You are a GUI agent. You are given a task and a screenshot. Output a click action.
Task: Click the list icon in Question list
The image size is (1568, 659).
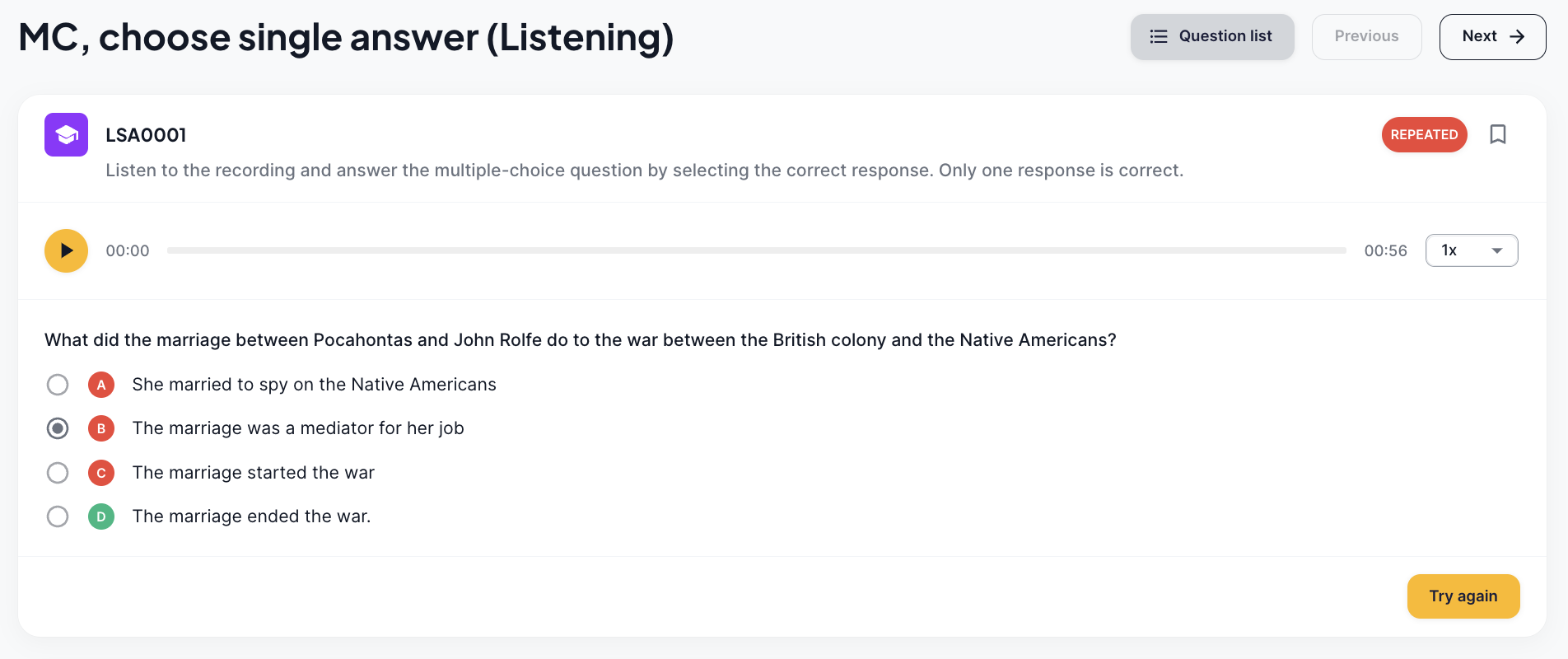[1159, 36]
